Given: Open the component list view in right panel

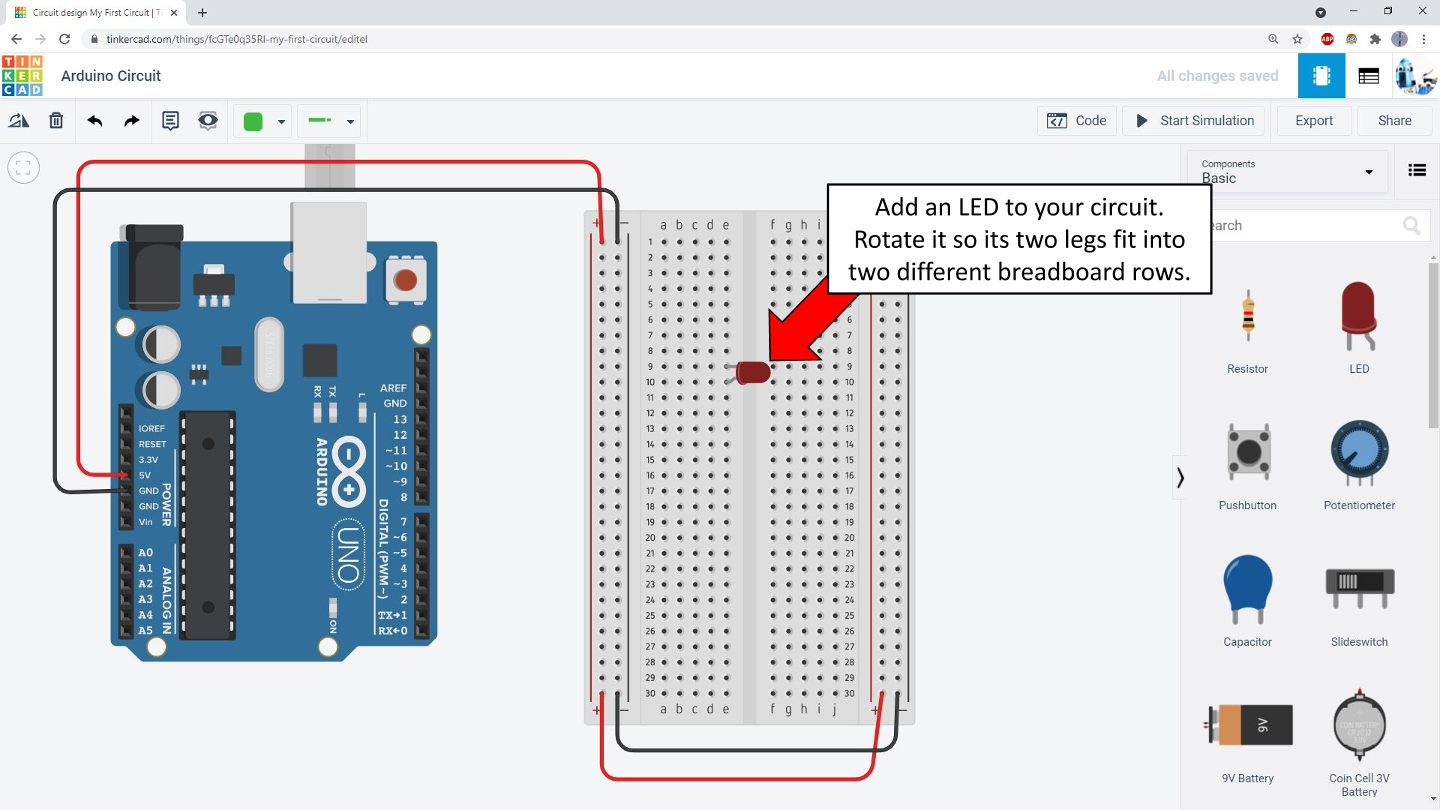Looking at the screenshot, I should click(x=1417, y=170).
